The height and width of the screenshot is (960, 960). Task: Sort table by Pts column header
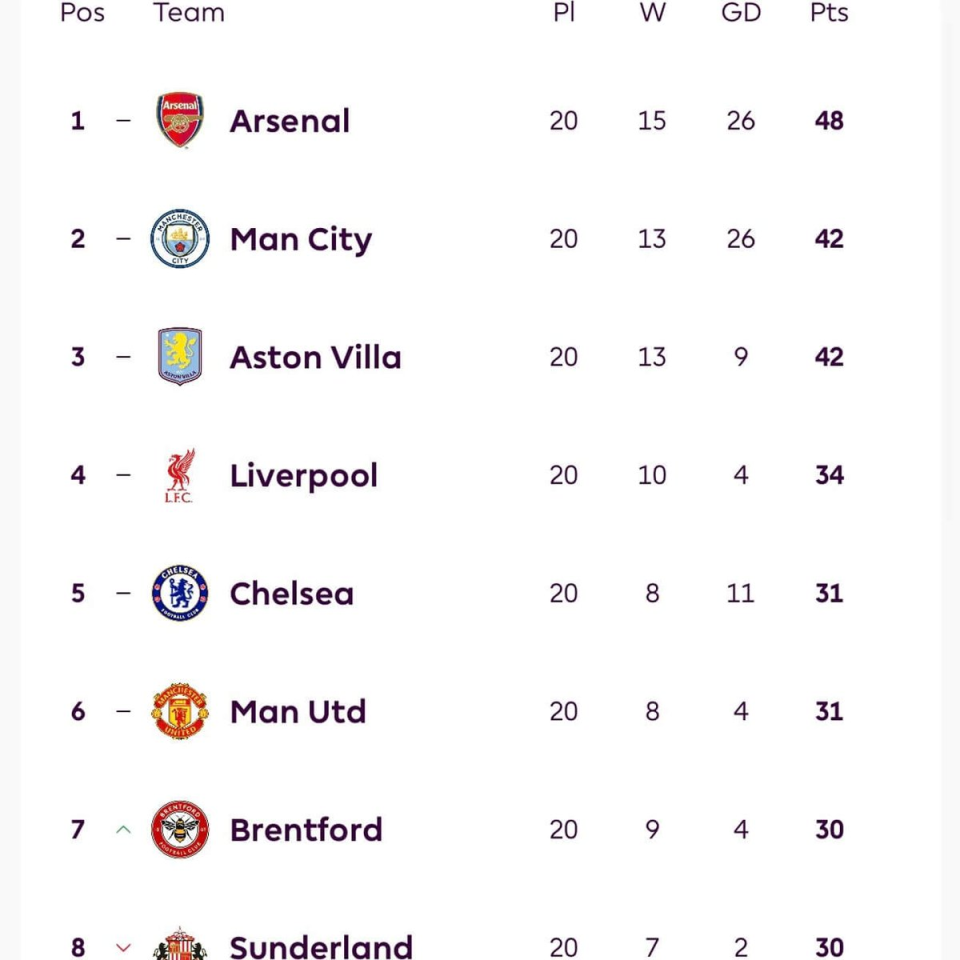tap(829, 13)
